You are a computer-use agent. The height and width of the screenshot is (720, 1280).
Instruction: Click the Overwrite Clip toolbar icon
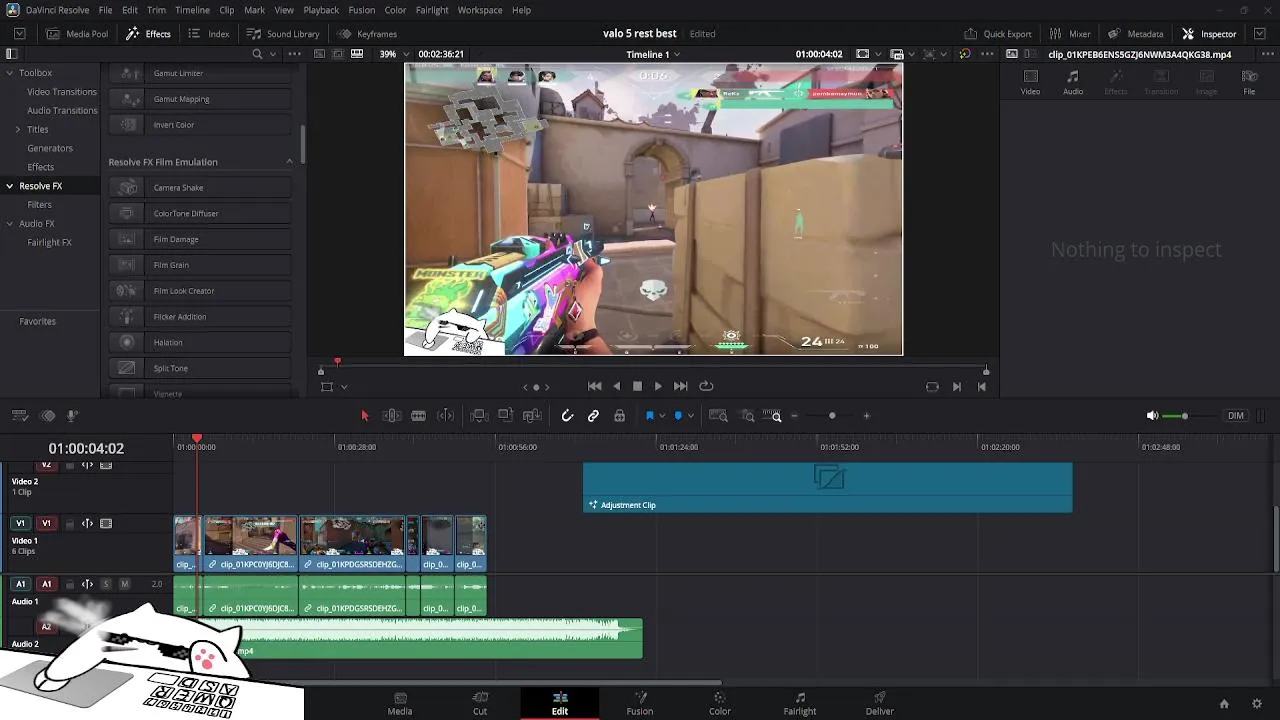pyautogui.click(x=505, y=416)
